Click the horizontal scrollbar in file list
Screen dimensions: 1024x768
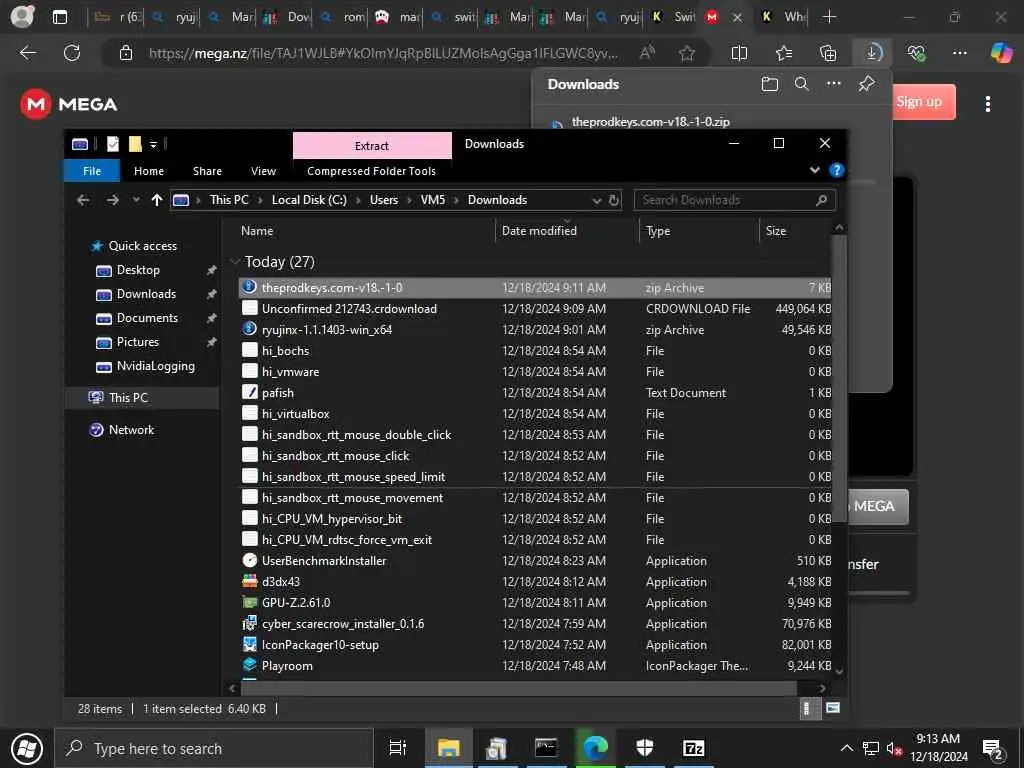pyautogui.click(x=519, y=688)
